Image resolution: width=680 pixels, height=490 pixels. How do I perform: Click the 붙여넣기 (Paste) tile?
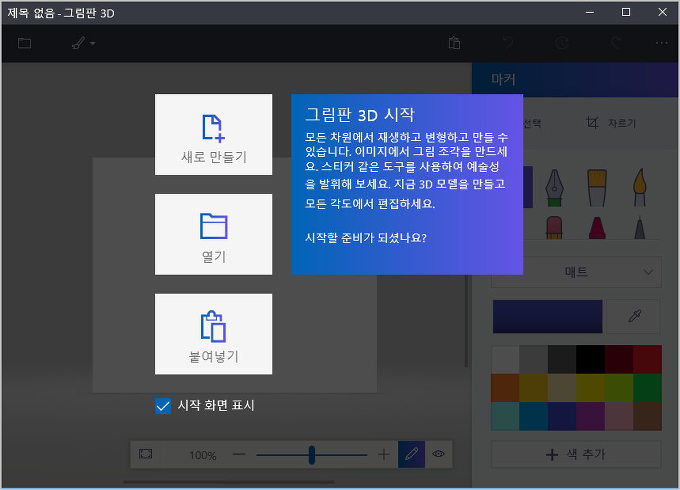pos(213,334)
